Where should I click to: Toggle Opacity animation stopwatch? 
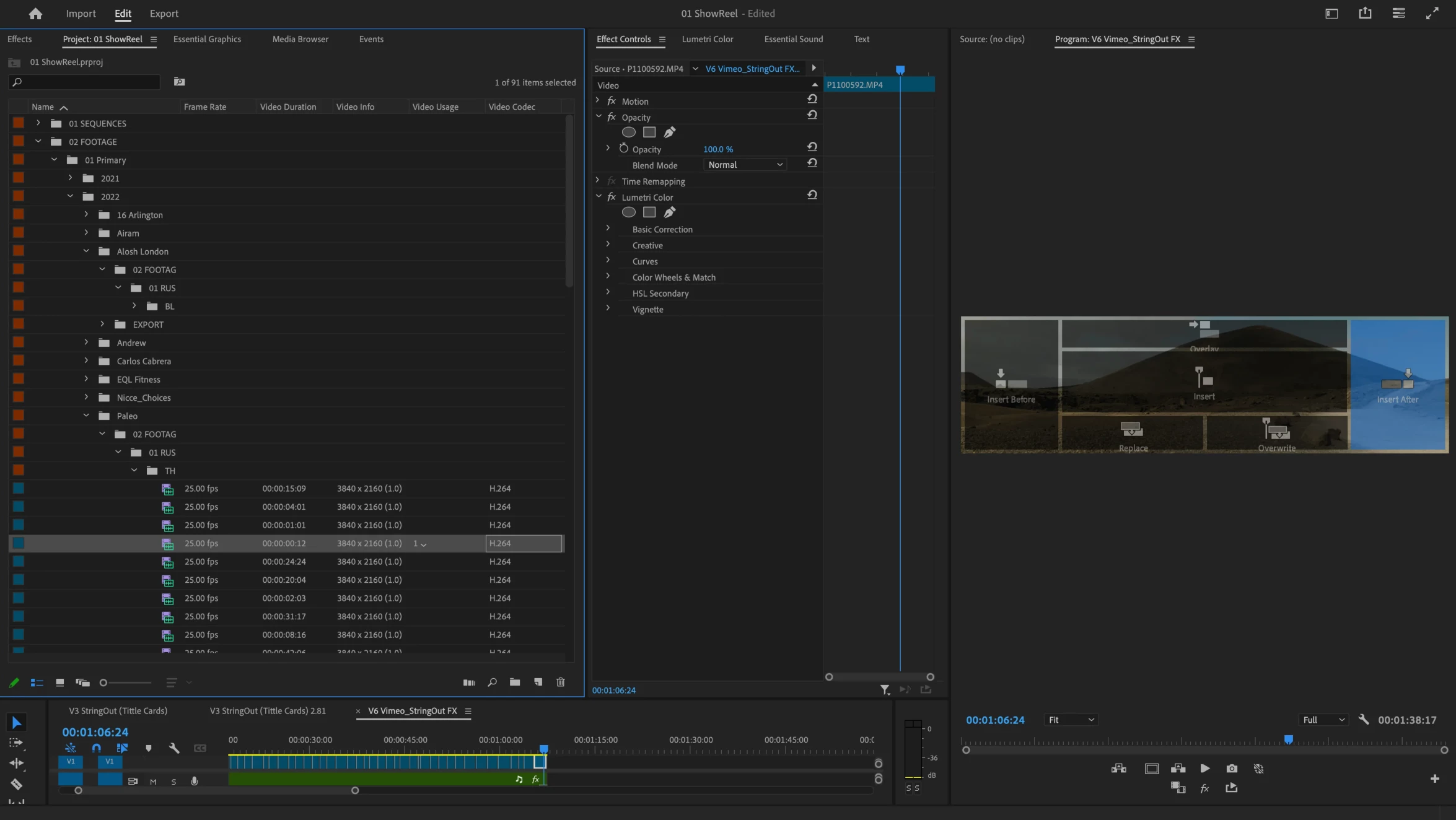coord(623,149)
